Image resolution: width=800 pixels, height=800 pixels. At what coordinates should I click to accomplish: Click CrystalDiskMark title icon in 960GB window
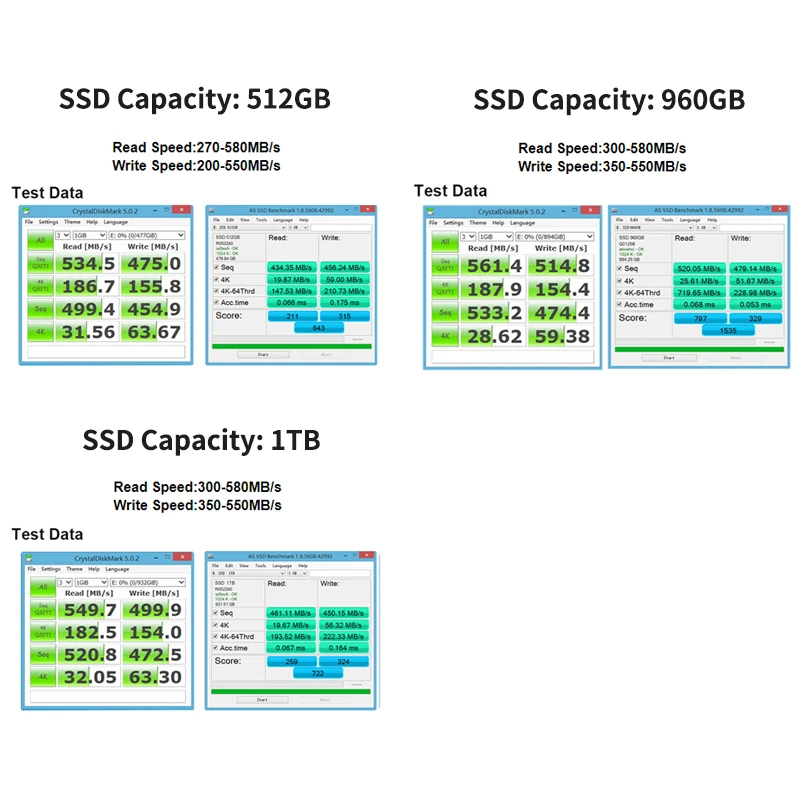(x=431, y=211)
